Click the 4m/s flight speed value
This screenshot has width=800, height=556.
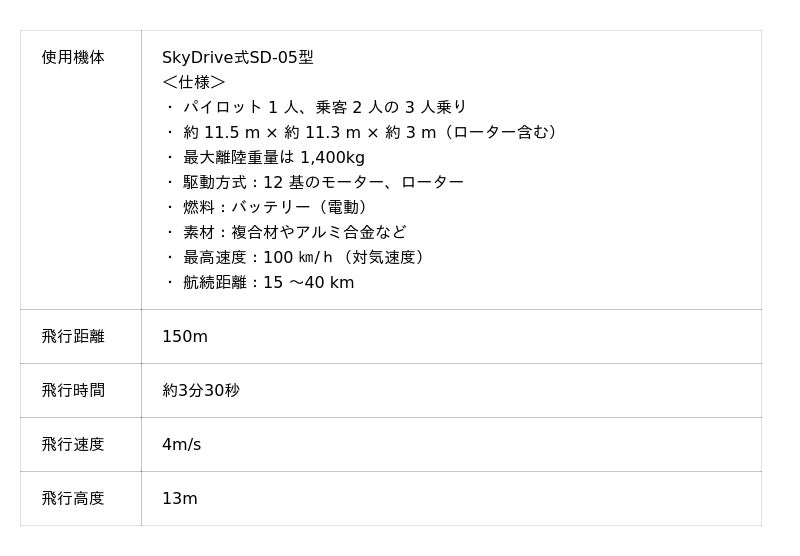coord(181,445)
